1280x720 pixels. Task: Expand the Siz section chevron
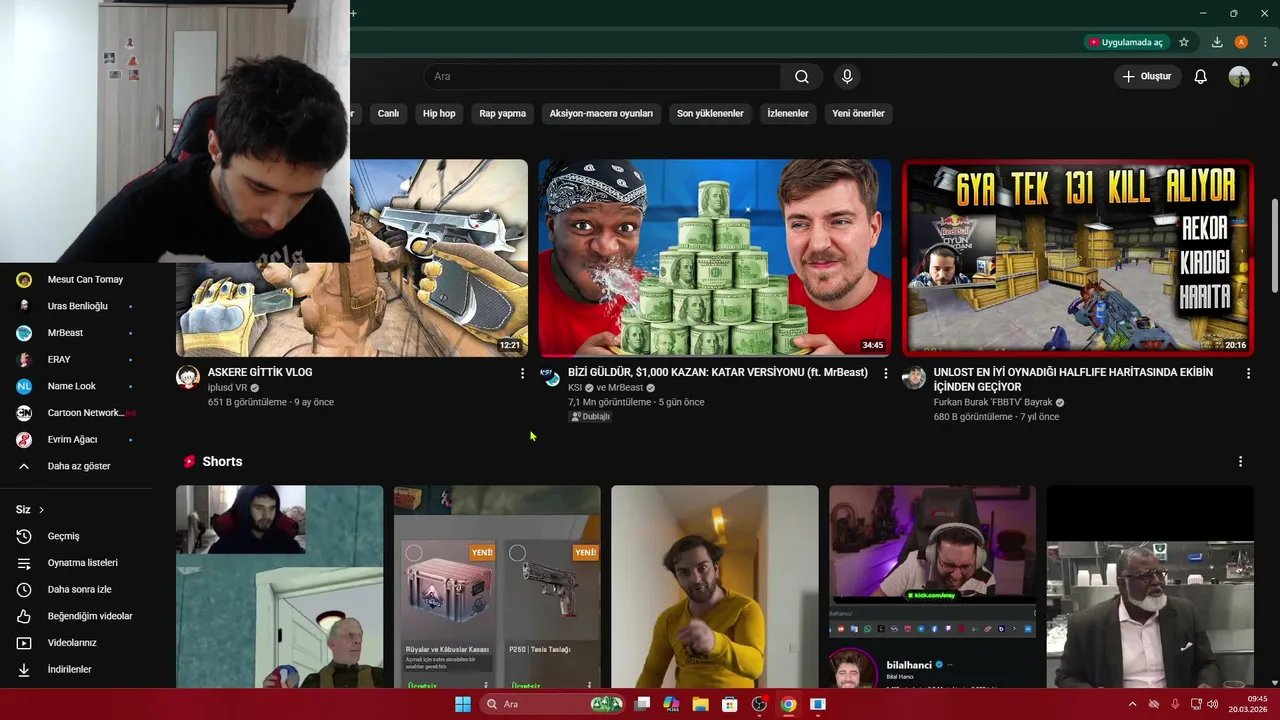tap(41, 510)
